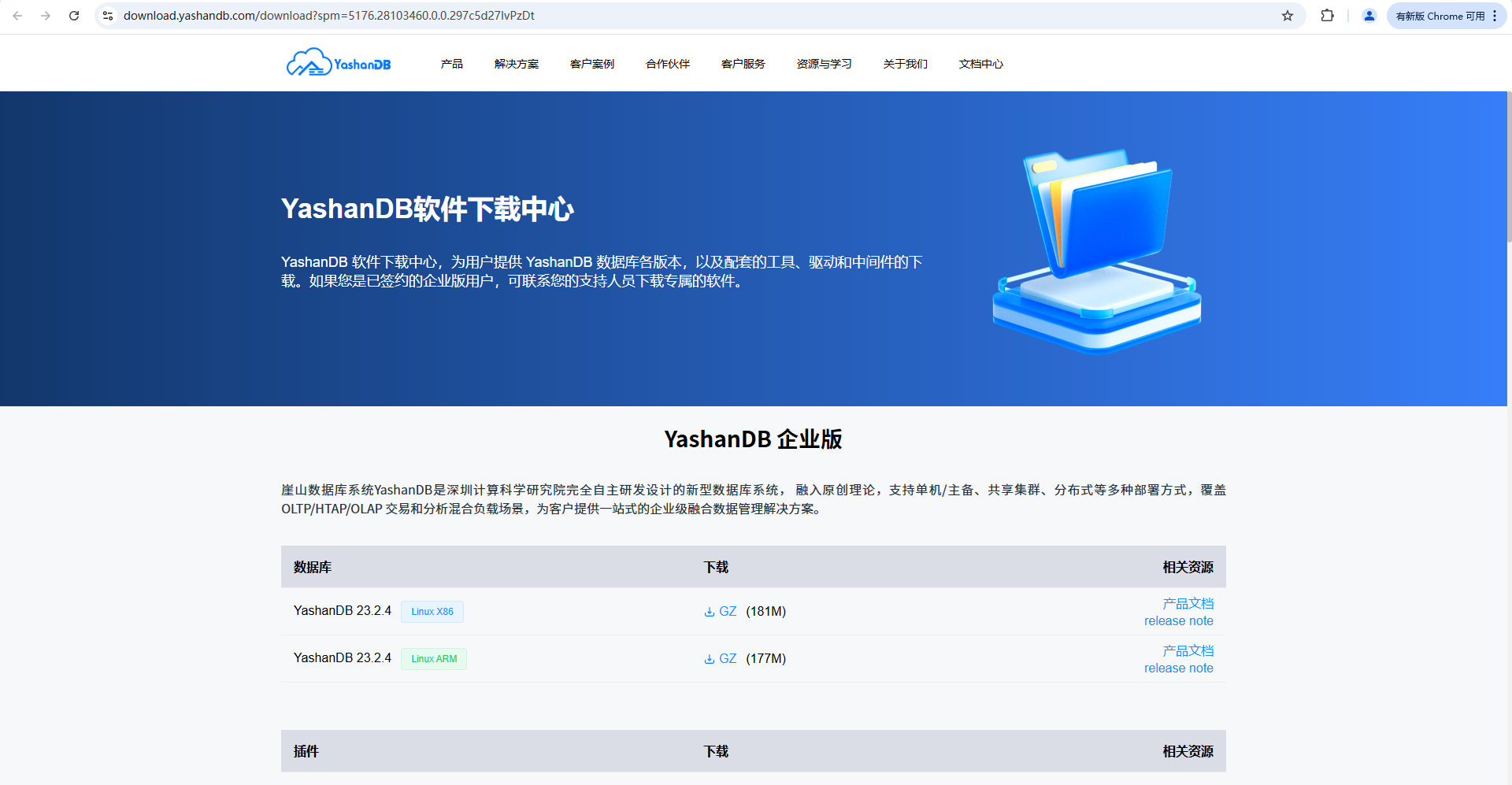The image size is (1512, 785).
Task: Open the Chrome three-dot menu
Action: coord(1495,16)
